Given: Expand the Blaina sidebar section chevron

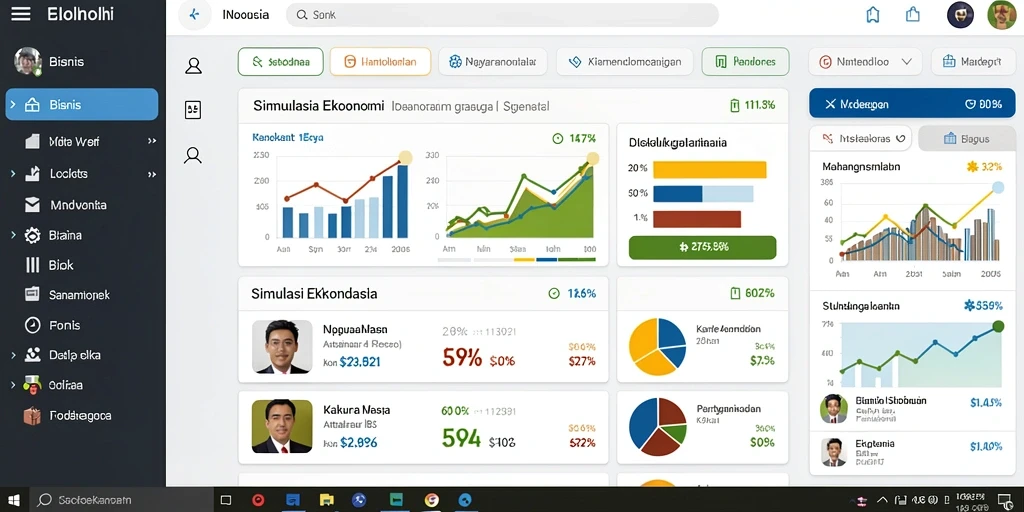Looking at the screenshot, I should 13,234.
